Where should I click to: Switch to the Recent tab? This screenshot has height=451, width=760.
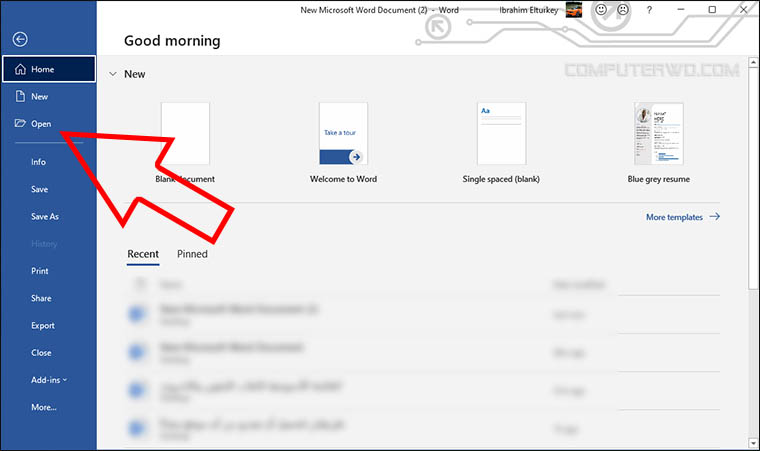pyautogui.click(x=143, y=254)
